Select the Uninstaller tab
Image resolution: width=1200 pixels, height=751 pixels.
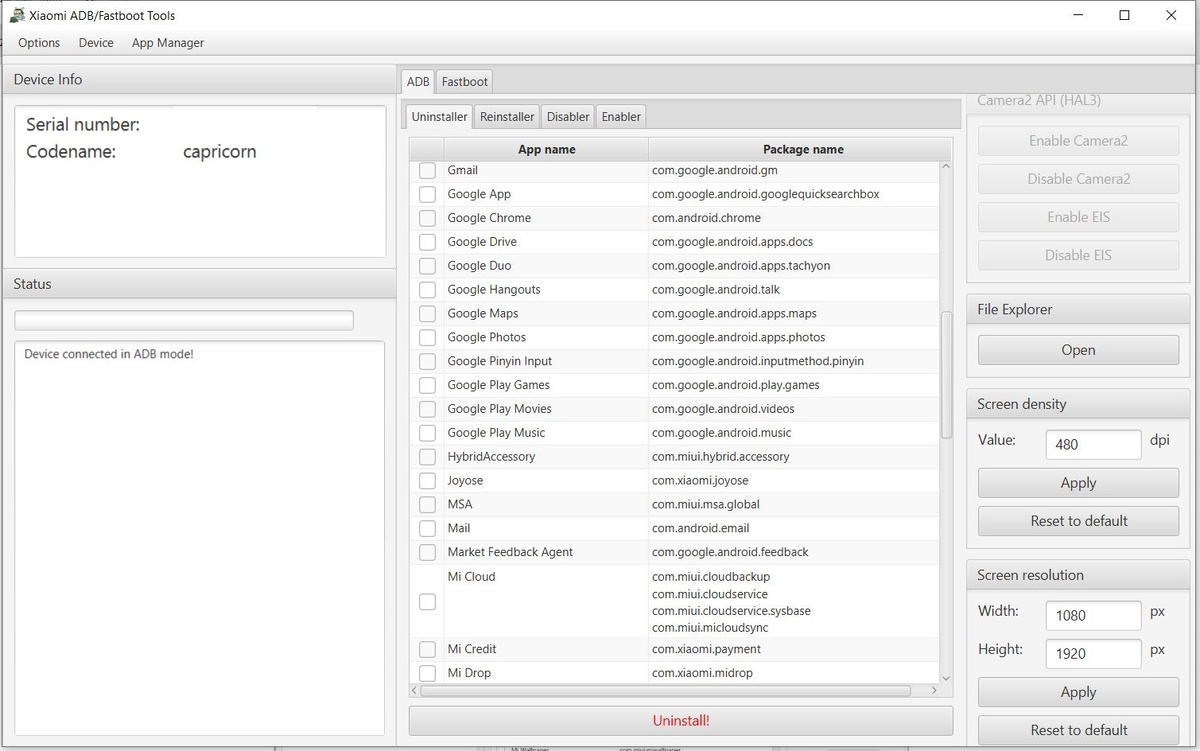click(439, 116)
